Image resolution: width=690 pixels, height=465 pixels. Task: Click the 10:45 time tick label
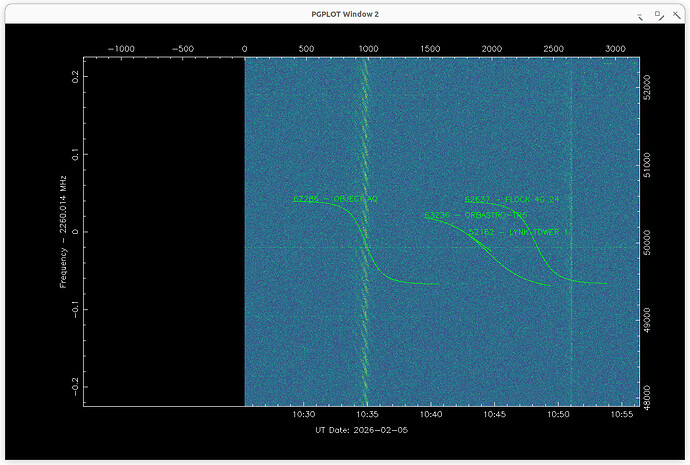tap(495, 414)
